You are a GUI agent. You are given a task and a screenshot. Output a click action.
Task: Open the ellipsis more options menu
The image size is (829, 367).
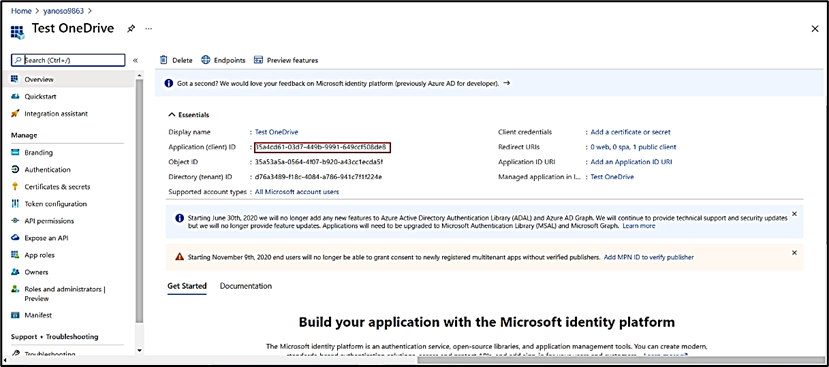149,29
